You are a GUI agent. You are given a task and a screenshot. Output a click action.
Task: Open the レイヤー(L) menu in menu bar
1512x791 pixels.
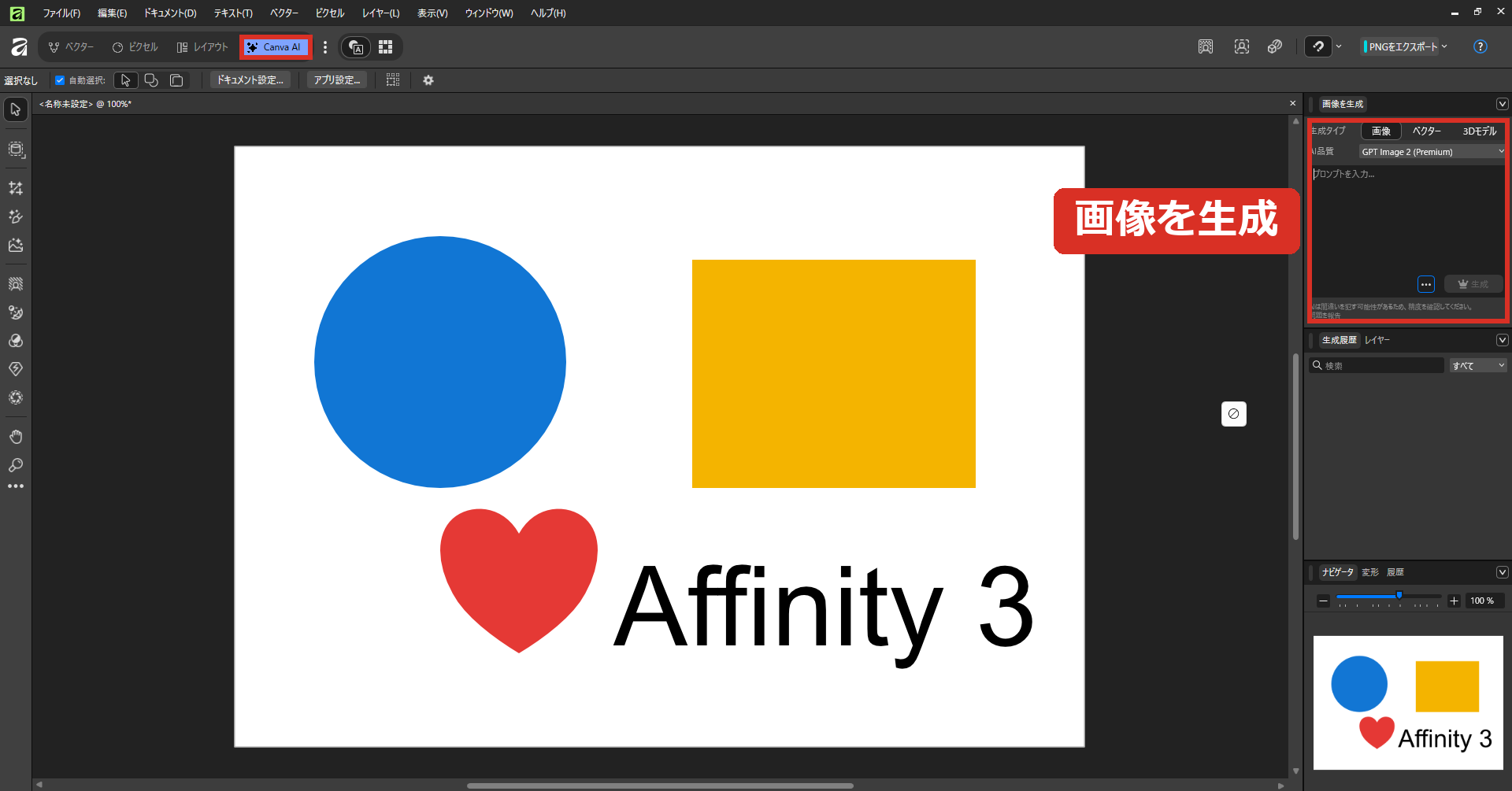tap(381, 13)
